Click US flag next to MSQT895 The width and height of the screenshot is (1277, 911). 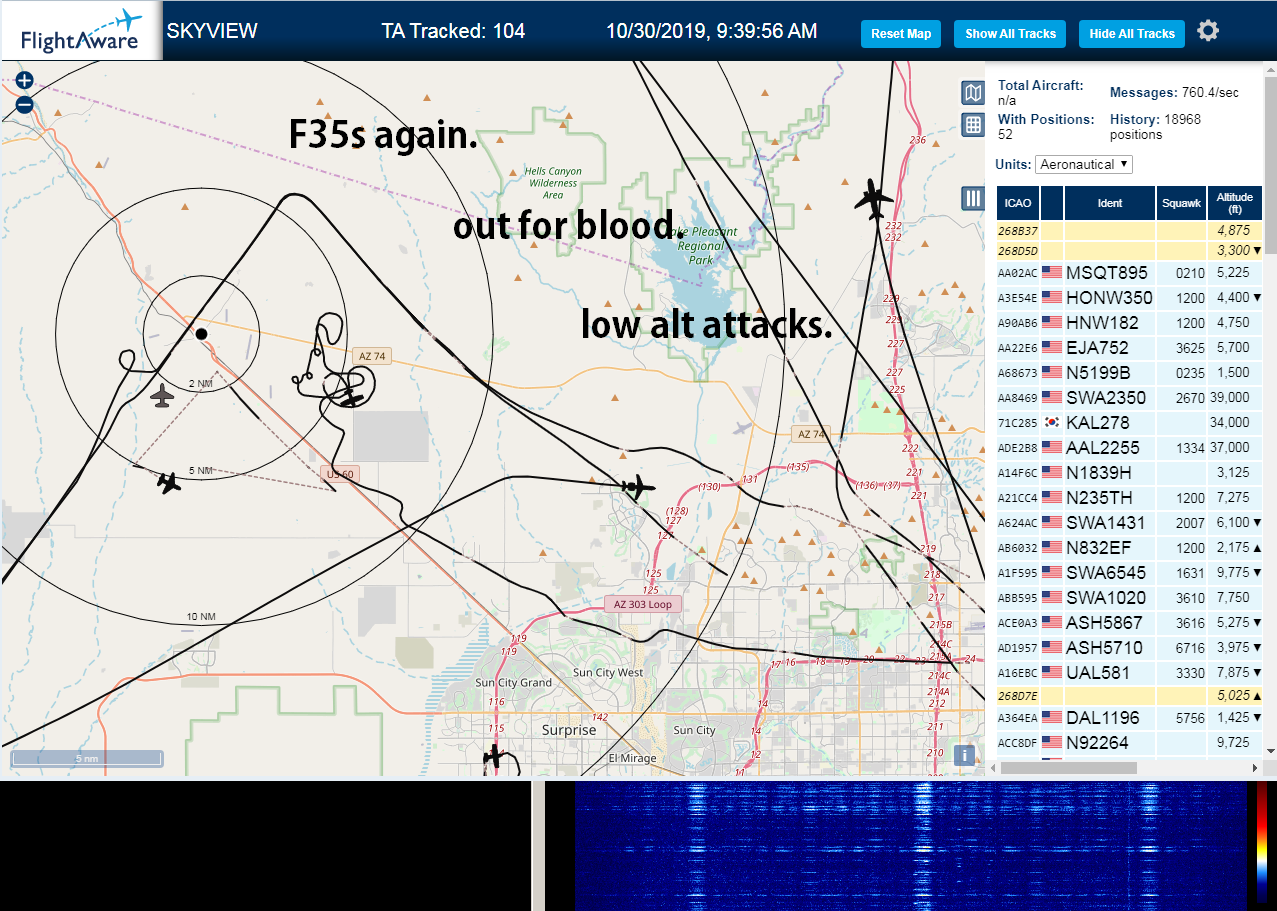[x=1051, y=272]
